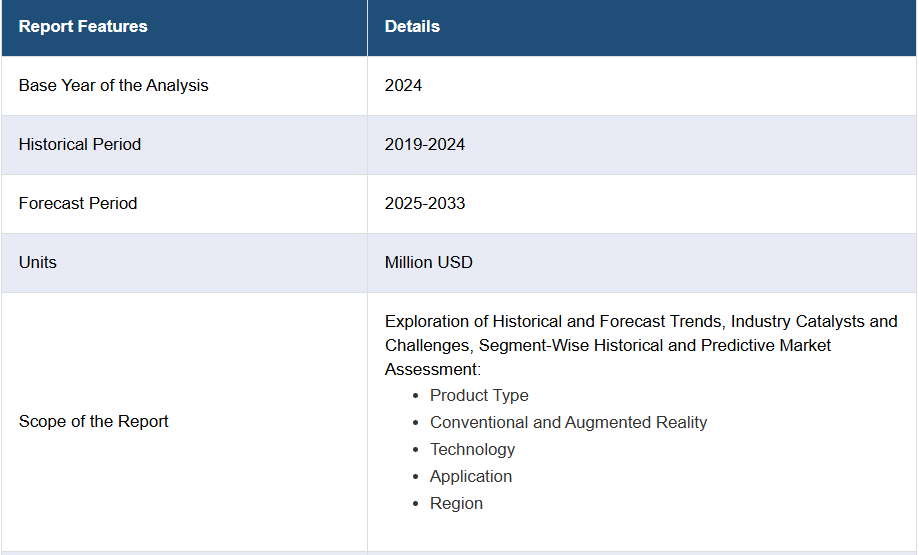919x555 pixels.
Task: Click the Details column header
Action: point(412,26)
